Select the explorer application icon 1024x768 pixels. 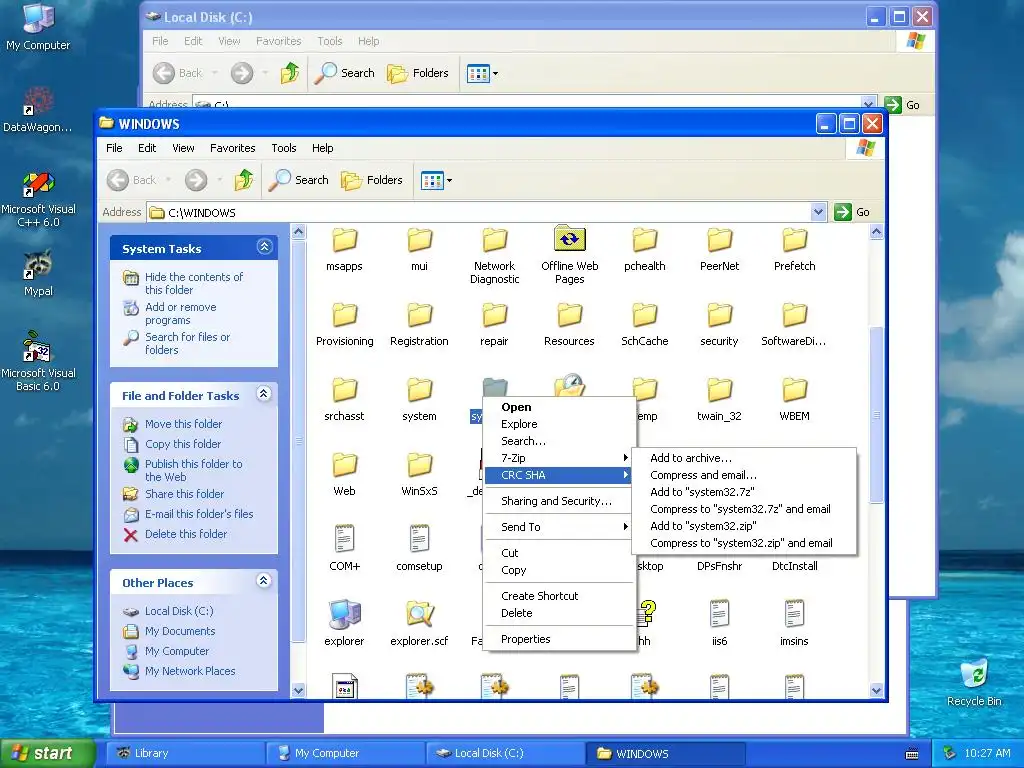[x=344, y=615]
